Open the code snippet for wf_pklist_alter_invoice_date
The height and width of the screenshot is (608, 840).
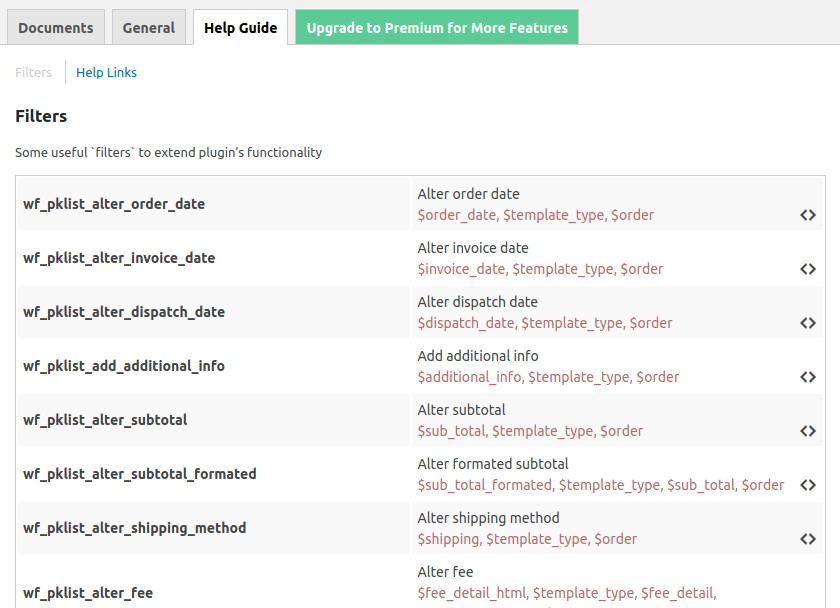(x=809, y=269)
